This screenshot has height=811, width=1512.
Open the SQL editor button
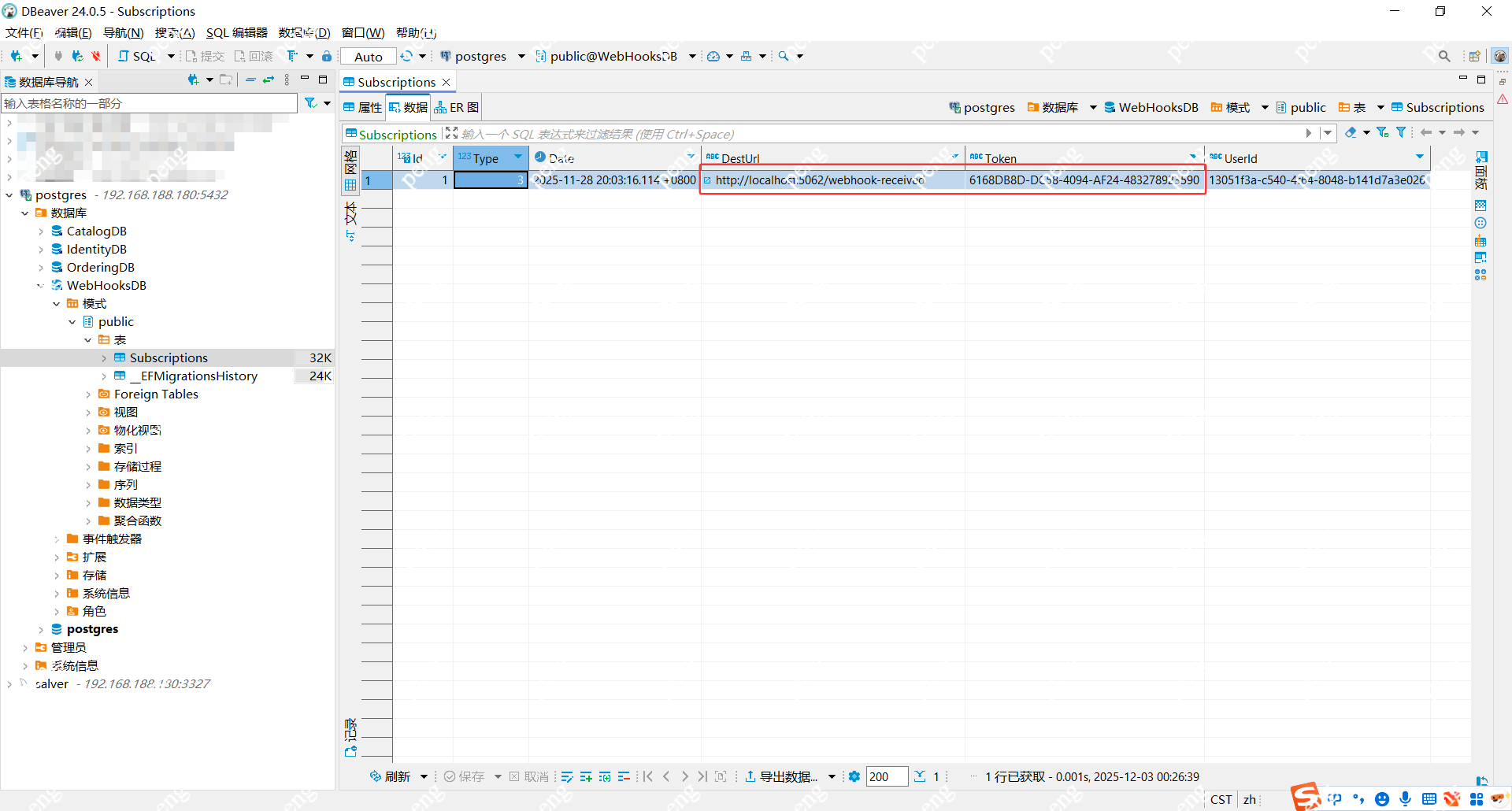[x=137, y=56]
